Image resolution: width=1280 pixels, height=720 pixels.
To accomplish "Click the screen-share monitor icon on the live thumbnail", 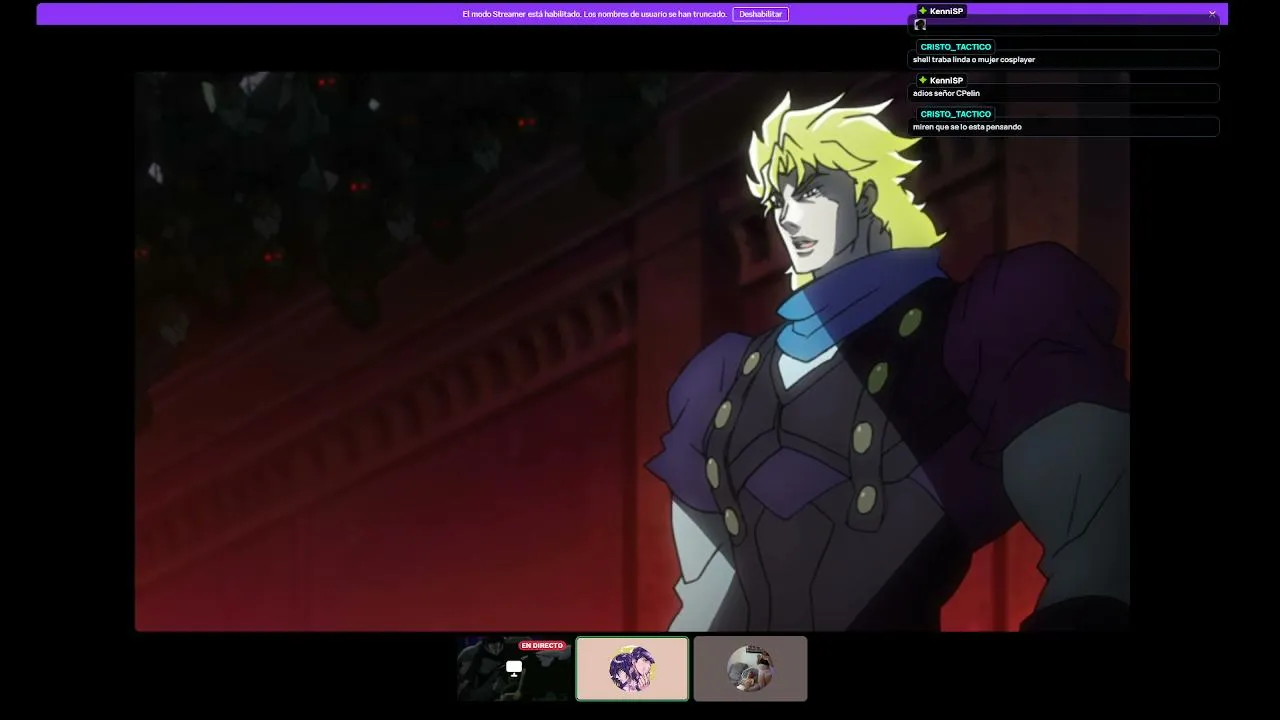I will click(x=514, y=668).
